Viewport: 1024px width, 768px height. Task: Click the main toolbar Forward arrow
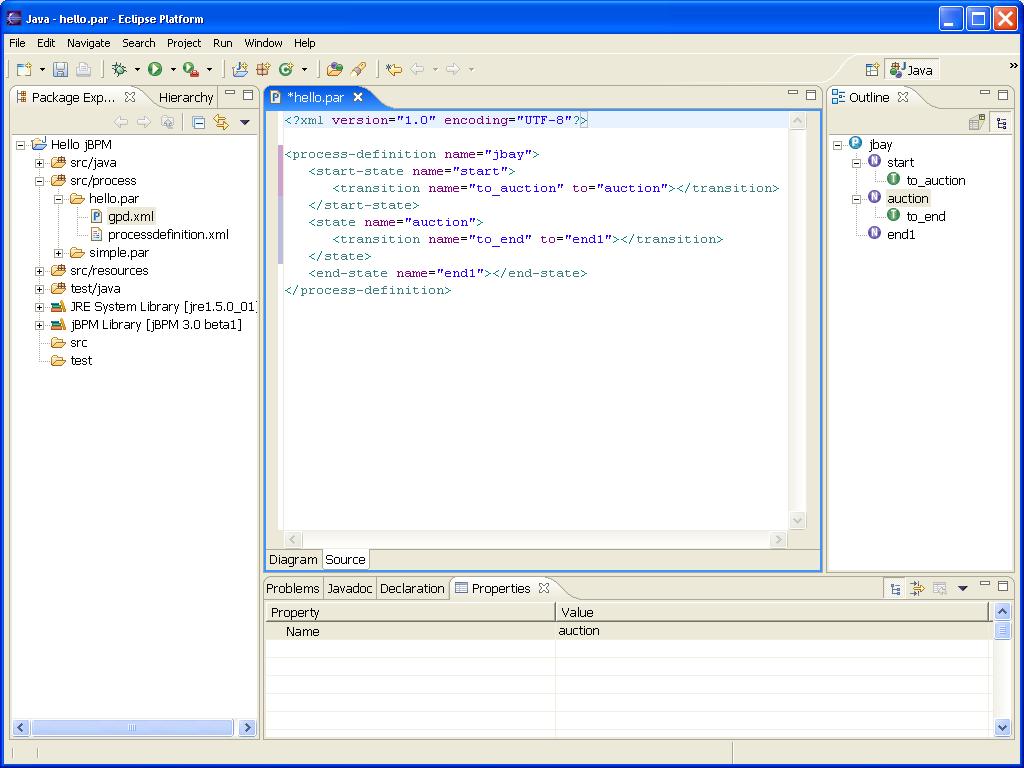(453, 69)
